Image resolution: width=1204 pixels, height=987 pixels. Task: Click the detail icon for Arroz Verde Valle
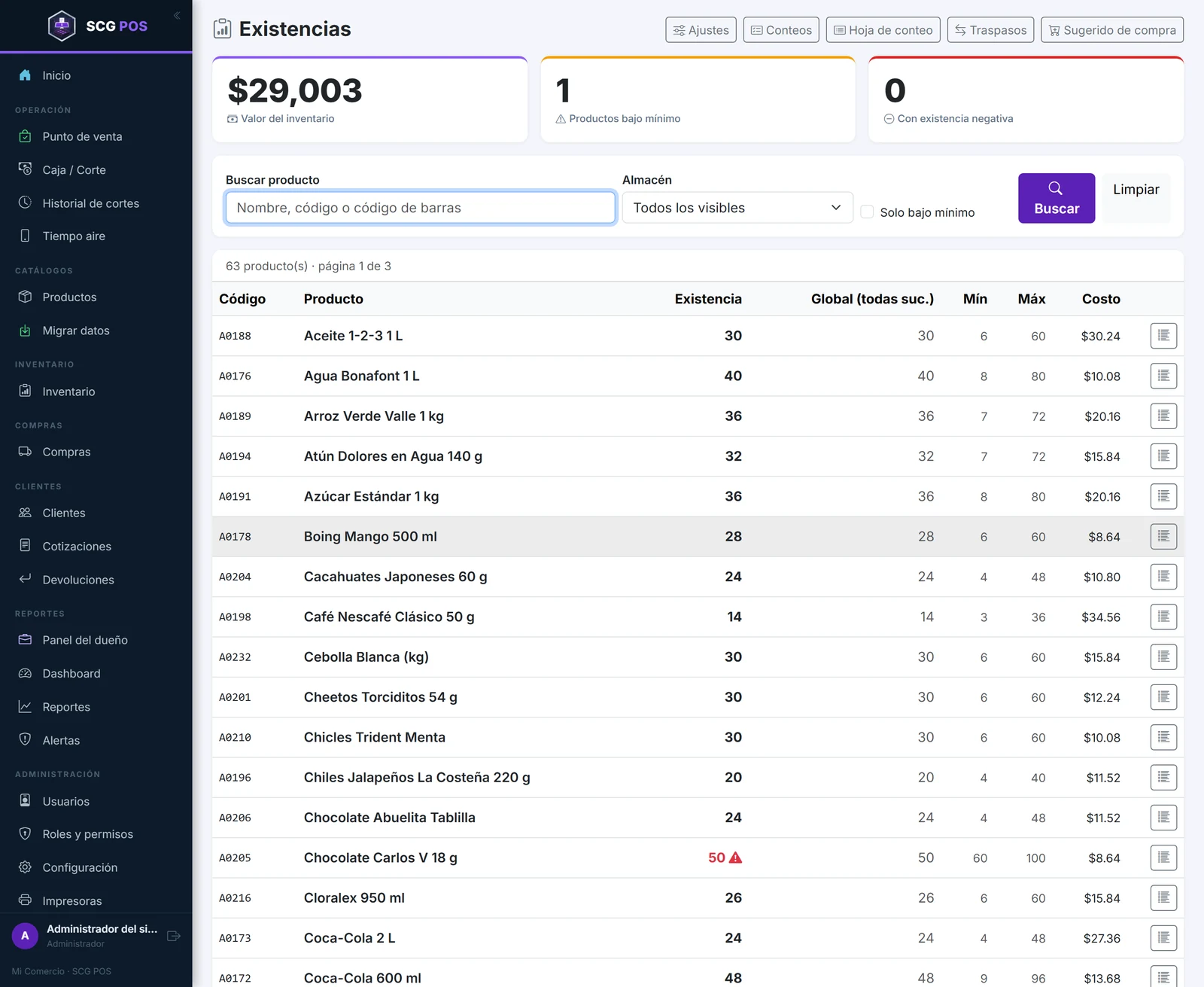tap(1163, 416)
